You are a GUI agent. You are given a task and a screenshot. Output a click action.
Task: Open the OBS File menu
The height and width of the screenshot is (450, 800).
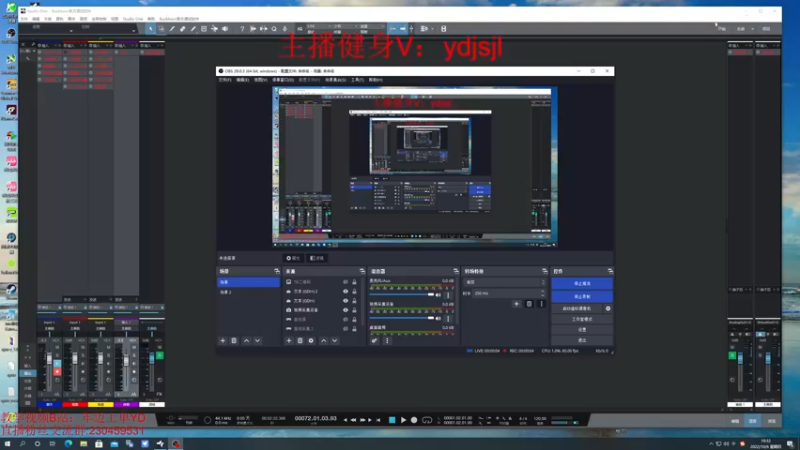point(225,80)
